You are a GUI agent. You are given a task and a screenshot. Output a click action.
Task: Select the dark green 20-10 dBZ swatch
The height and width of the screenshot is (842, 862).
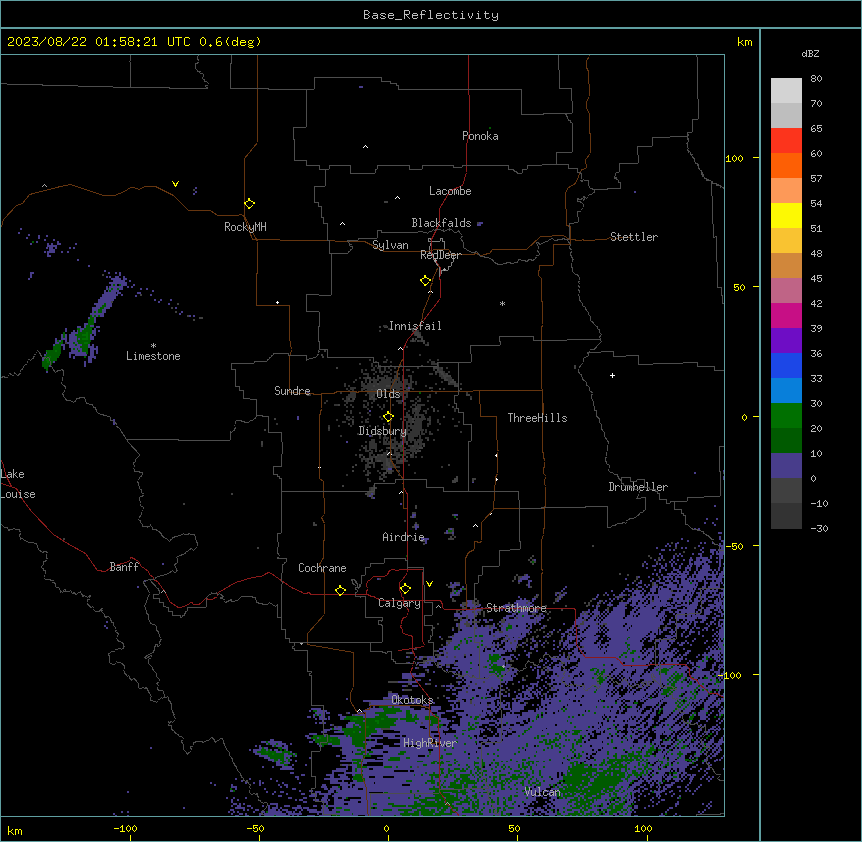click(786, 441)
